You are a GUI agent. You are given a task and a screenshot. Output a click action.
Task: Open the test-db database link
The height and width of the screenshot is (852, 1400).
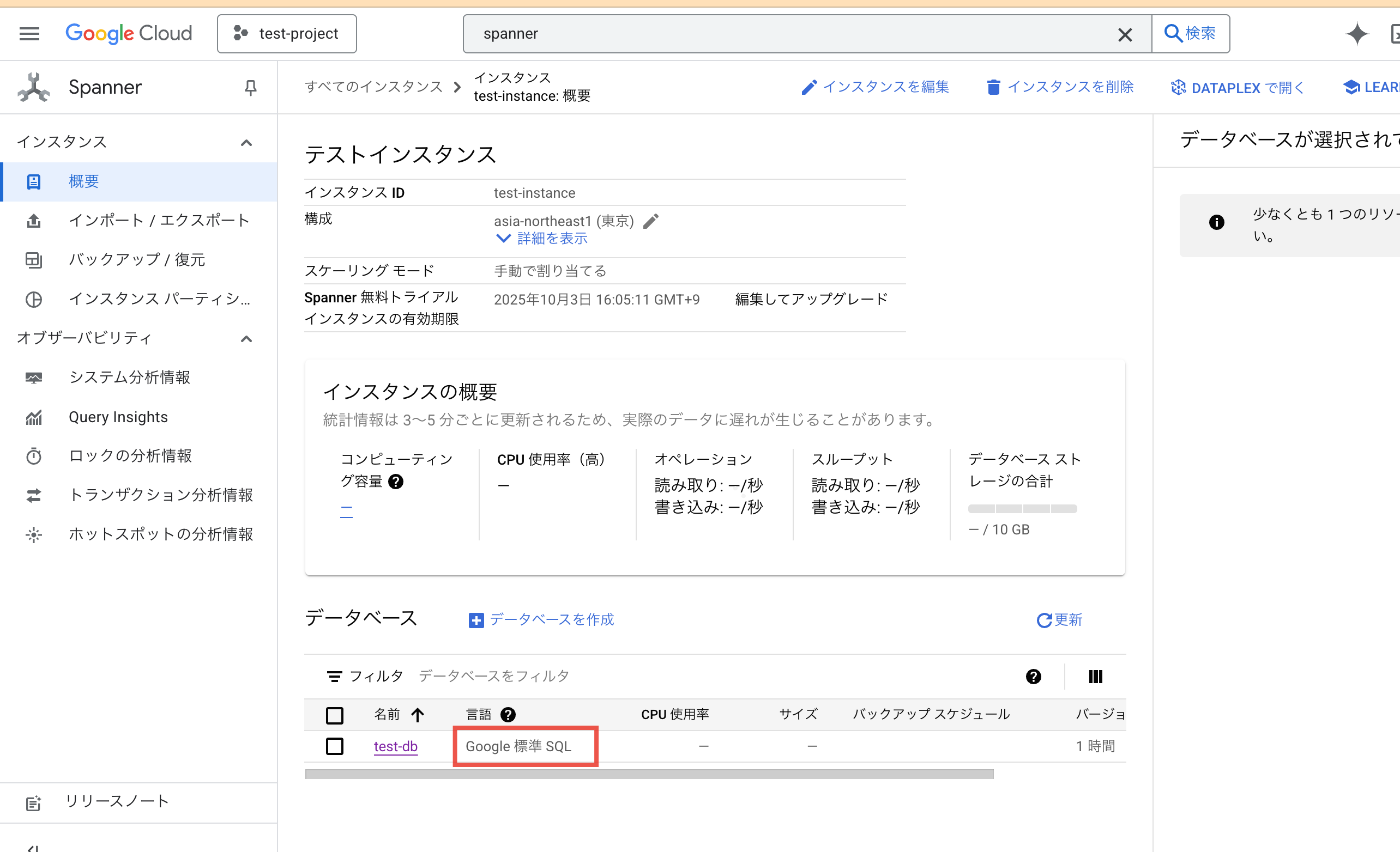pyautogui.click(x=396, y=747)
